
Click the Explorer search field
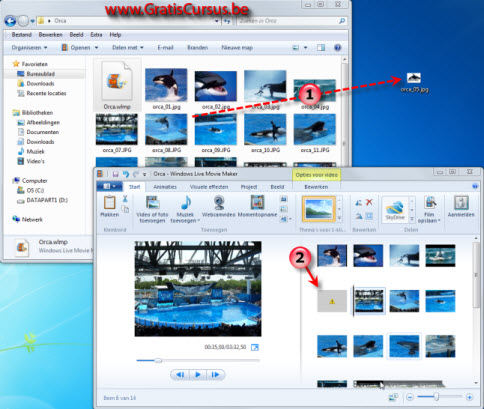click(291, 21)
